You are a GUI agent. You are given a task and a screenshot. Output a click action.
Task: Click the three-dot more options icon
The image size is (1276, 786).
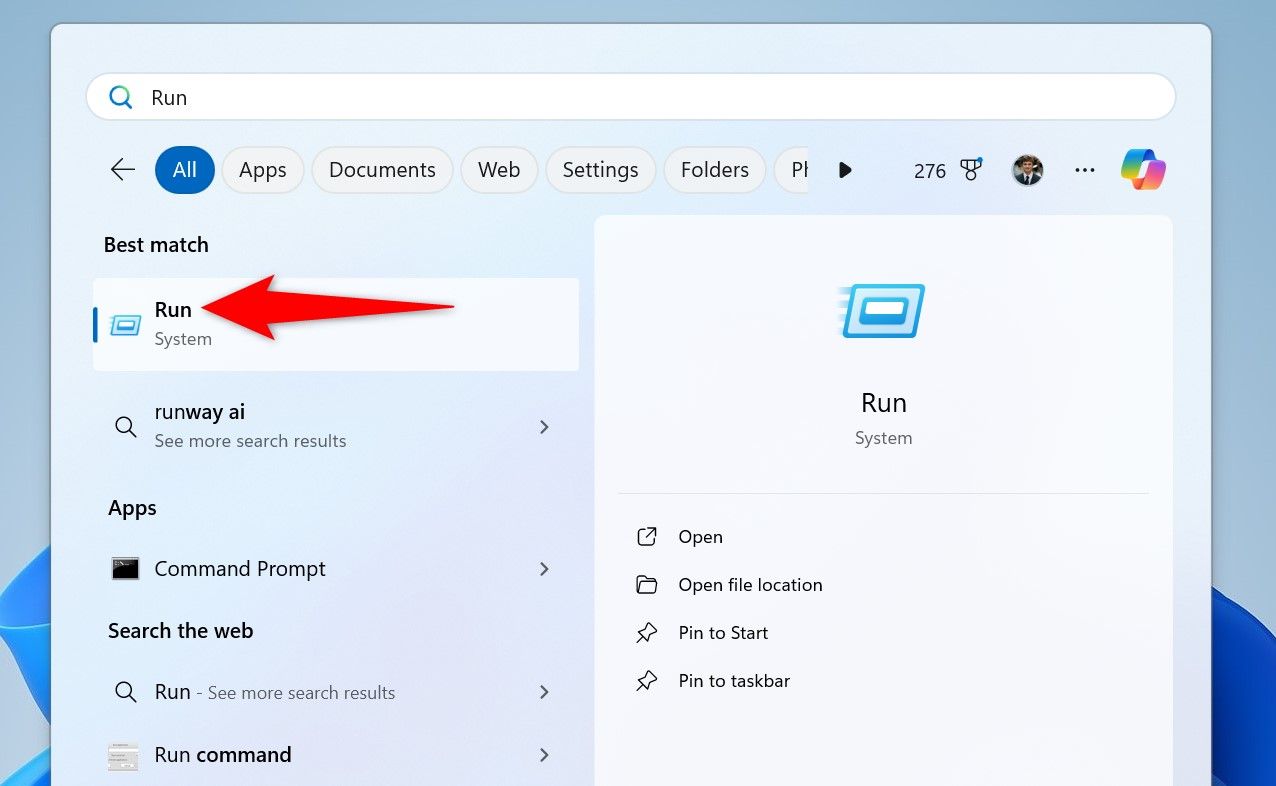click(x=1085, y=170)
